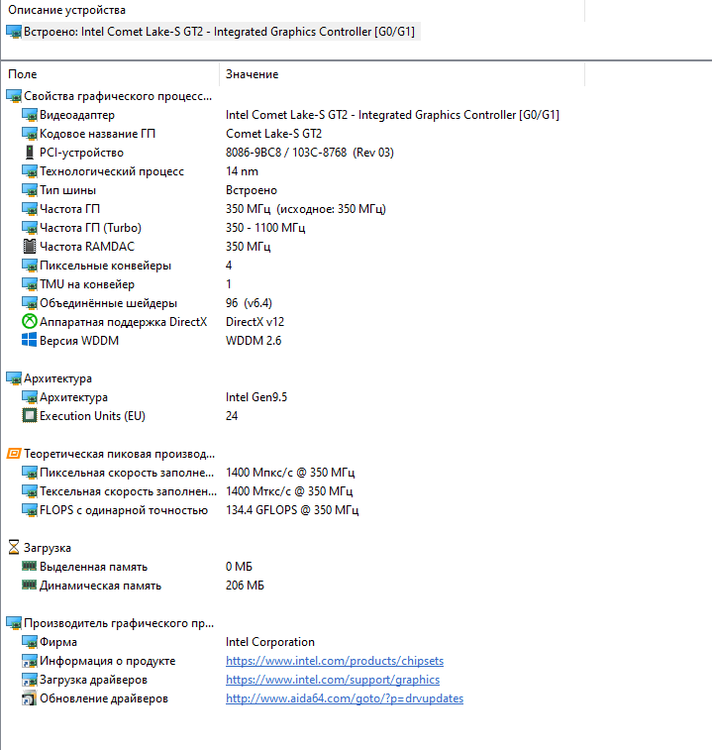
Task: Click the 14 nm value
Action: tap(242, 171)
